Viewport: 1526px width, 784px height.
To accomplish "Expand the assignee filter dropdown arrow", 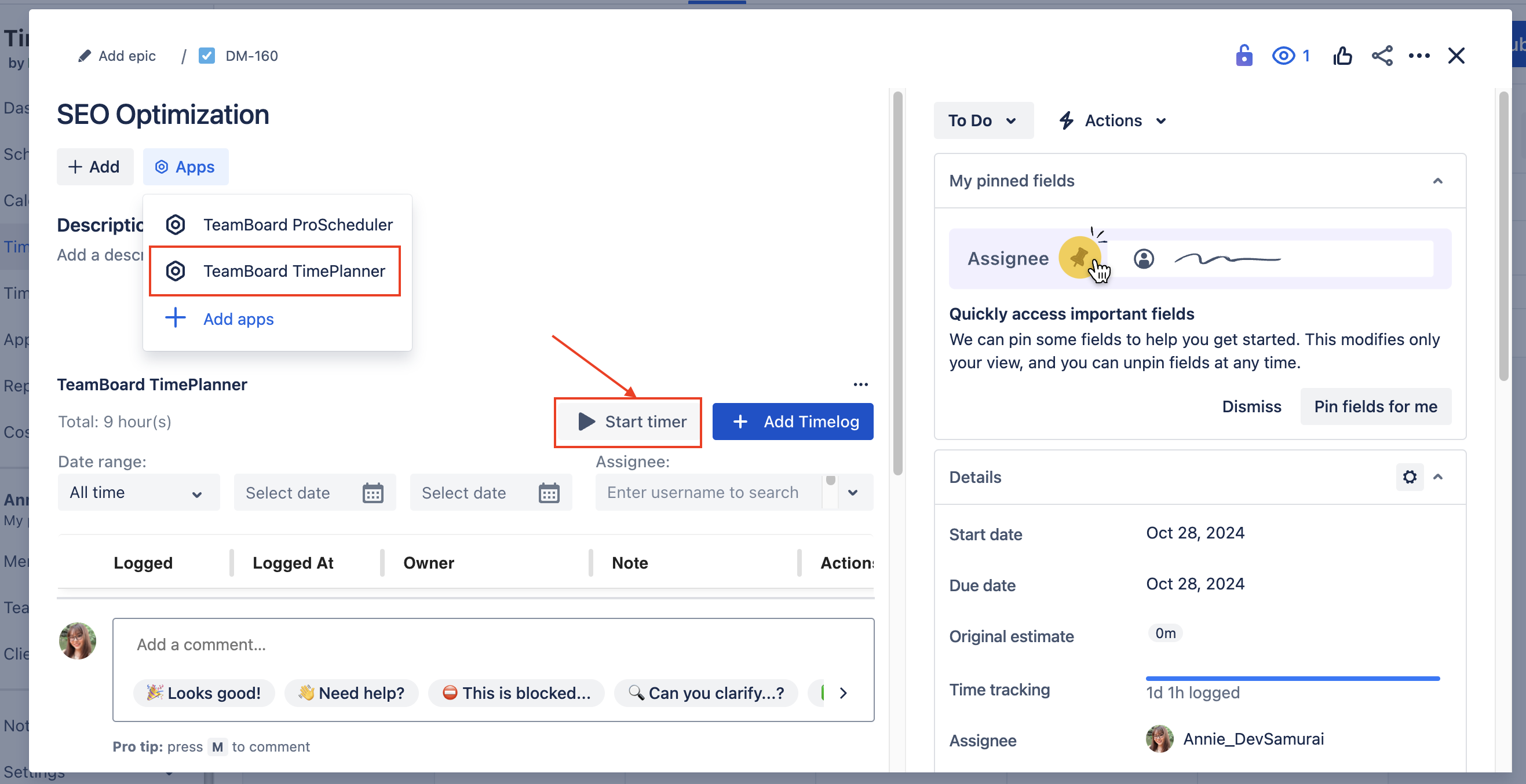I will tap(852, 492).
